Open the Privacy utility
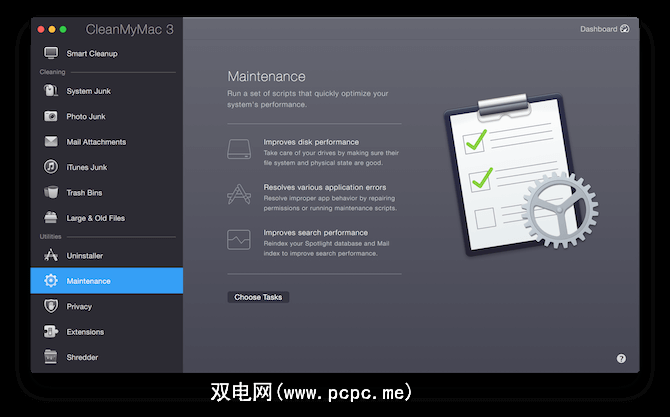This screenshot has width=670, height=417. 107,306
